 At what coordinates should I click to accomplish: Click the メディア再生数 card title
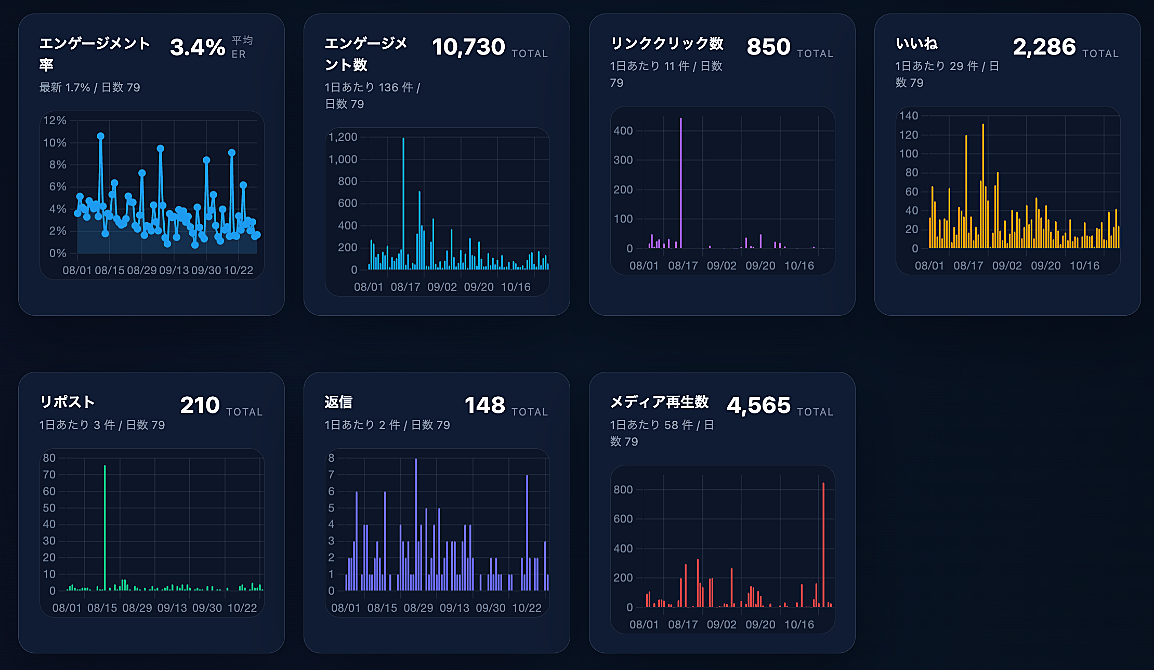659,402
